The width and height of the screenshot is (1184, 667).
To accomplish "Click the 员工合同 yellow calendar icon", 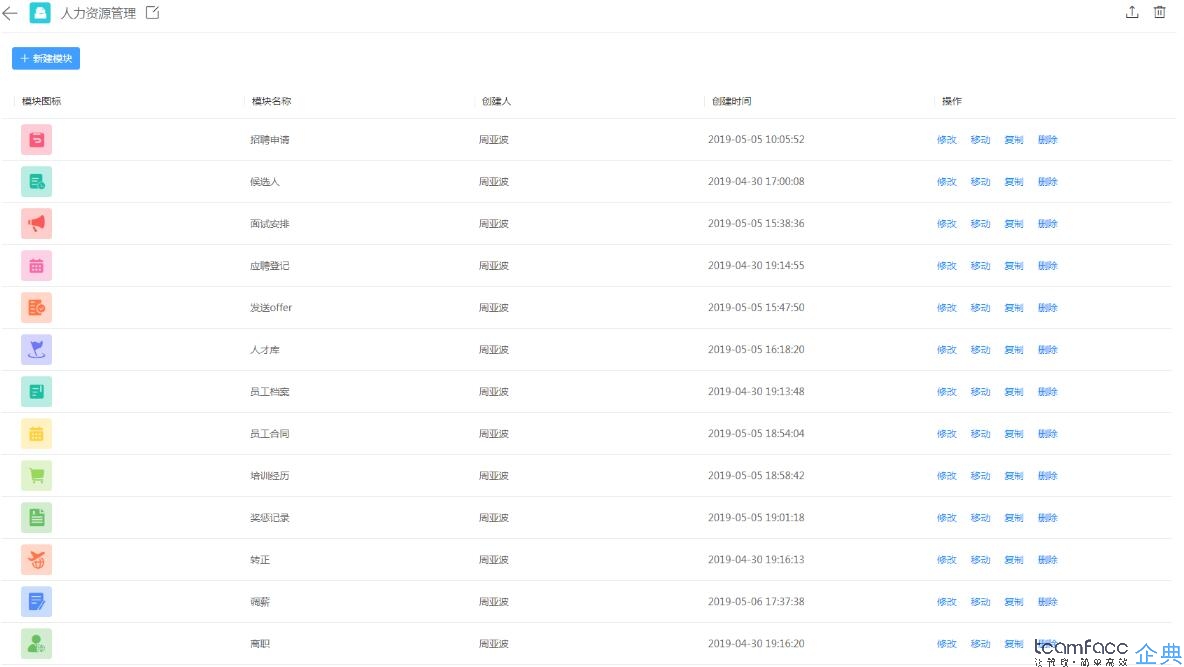I will [x=36, y=434].
